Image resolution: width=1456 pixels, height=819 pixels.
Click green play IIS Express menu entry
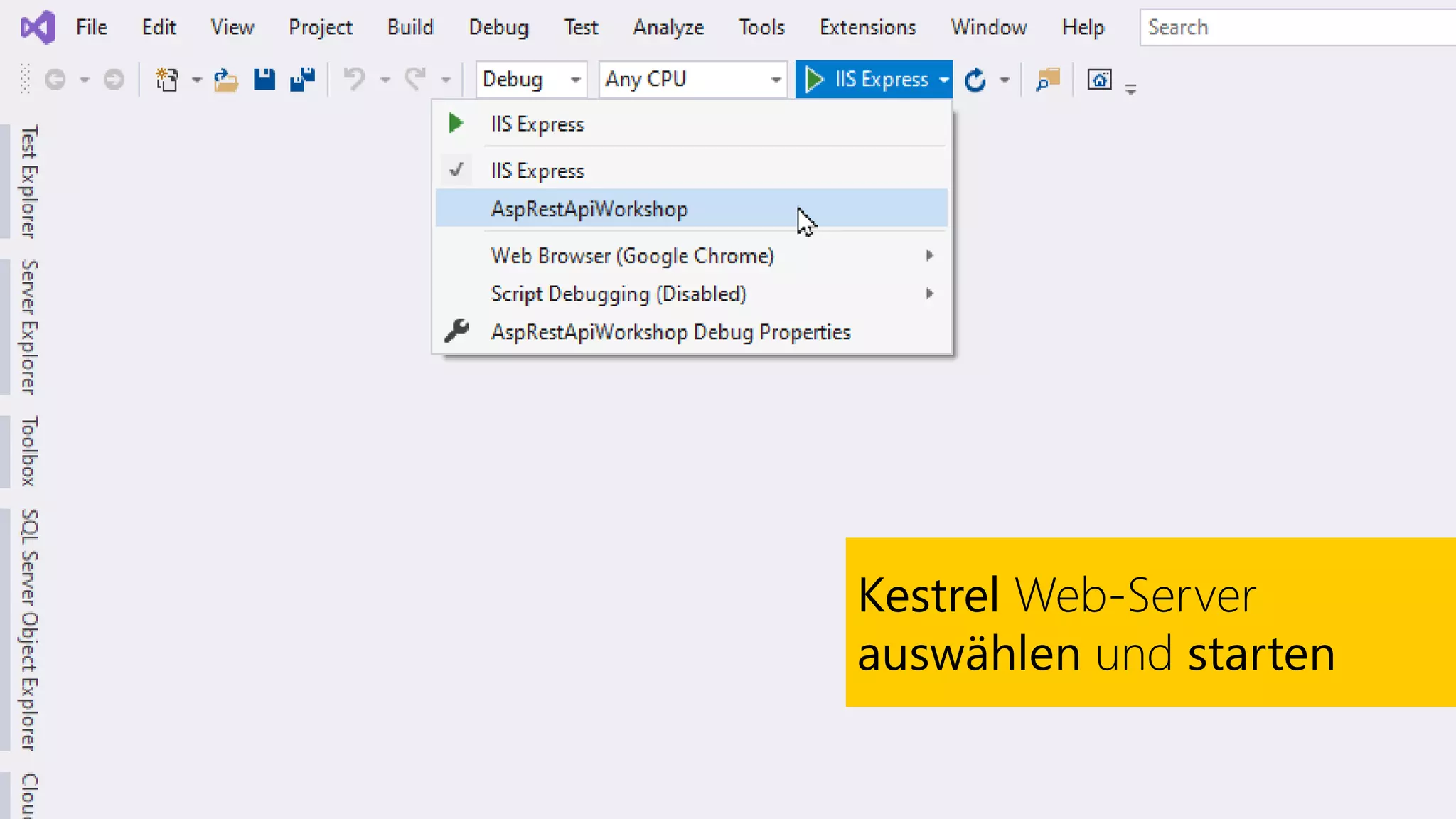691,124
